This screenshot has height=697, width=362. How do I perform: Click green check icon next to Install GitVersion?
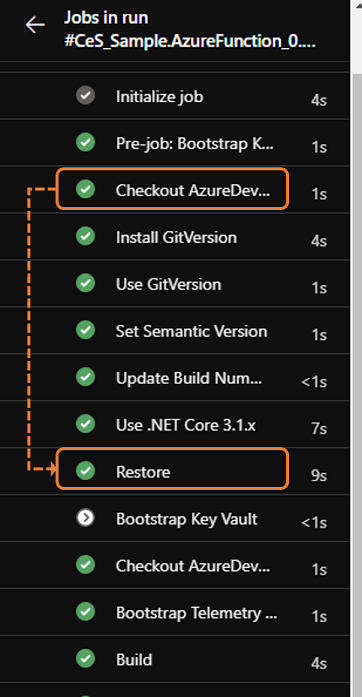(85, 236)
